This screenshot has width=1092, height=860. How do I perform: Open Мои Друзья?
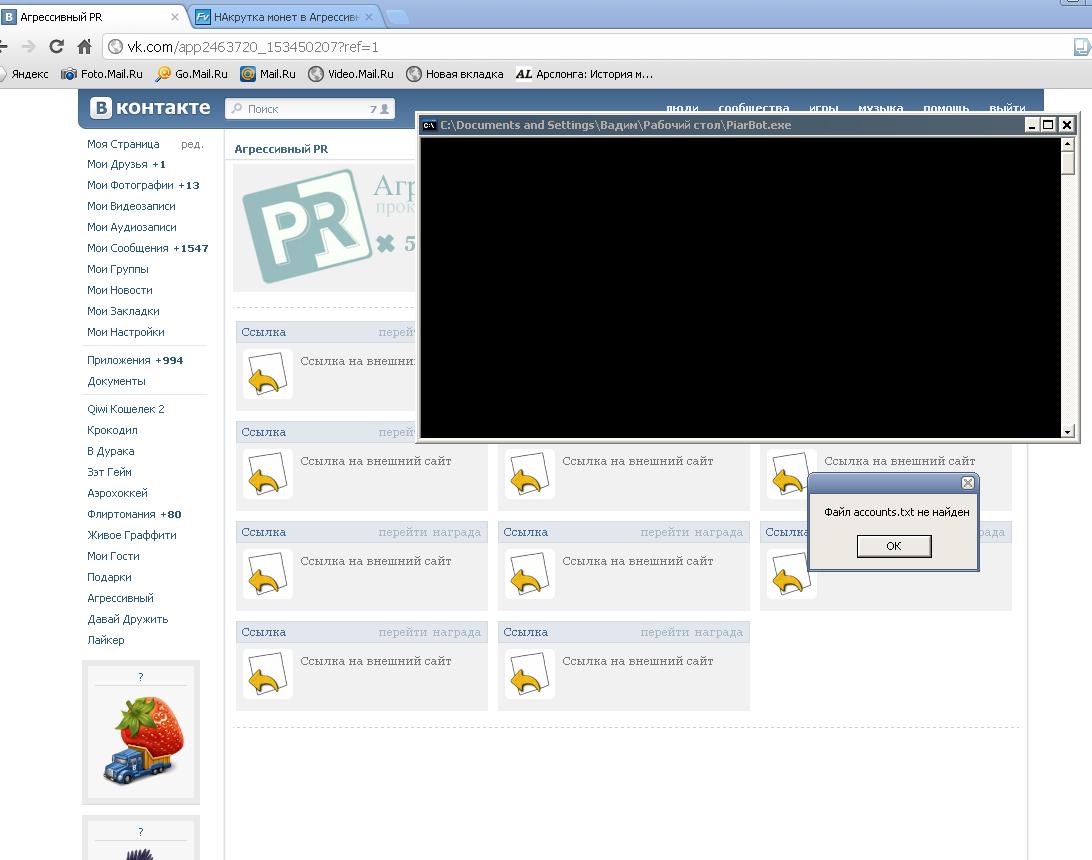click(126, 164)
